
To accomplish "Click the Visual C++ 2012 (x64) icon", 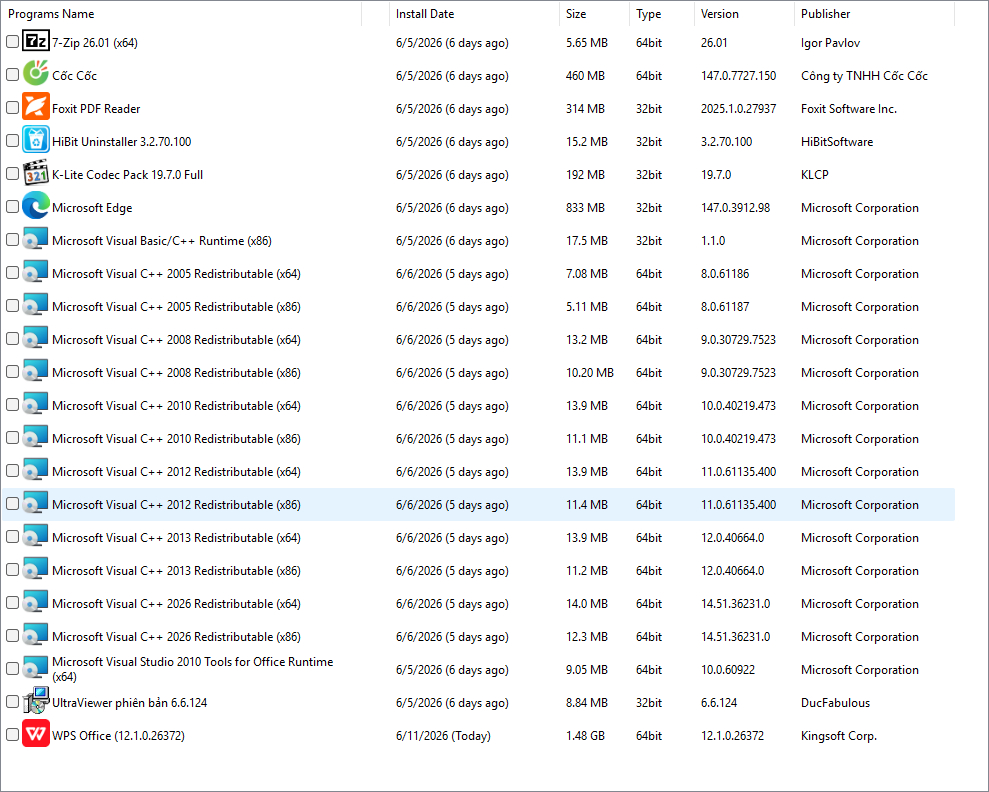I will coord(36,470).
